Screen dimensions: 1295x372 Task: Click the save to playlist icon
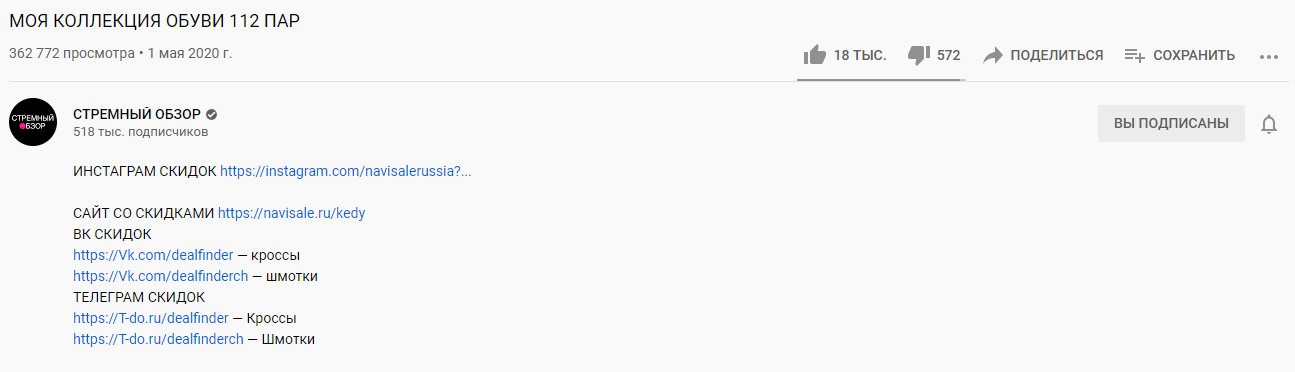[1134, 56]
